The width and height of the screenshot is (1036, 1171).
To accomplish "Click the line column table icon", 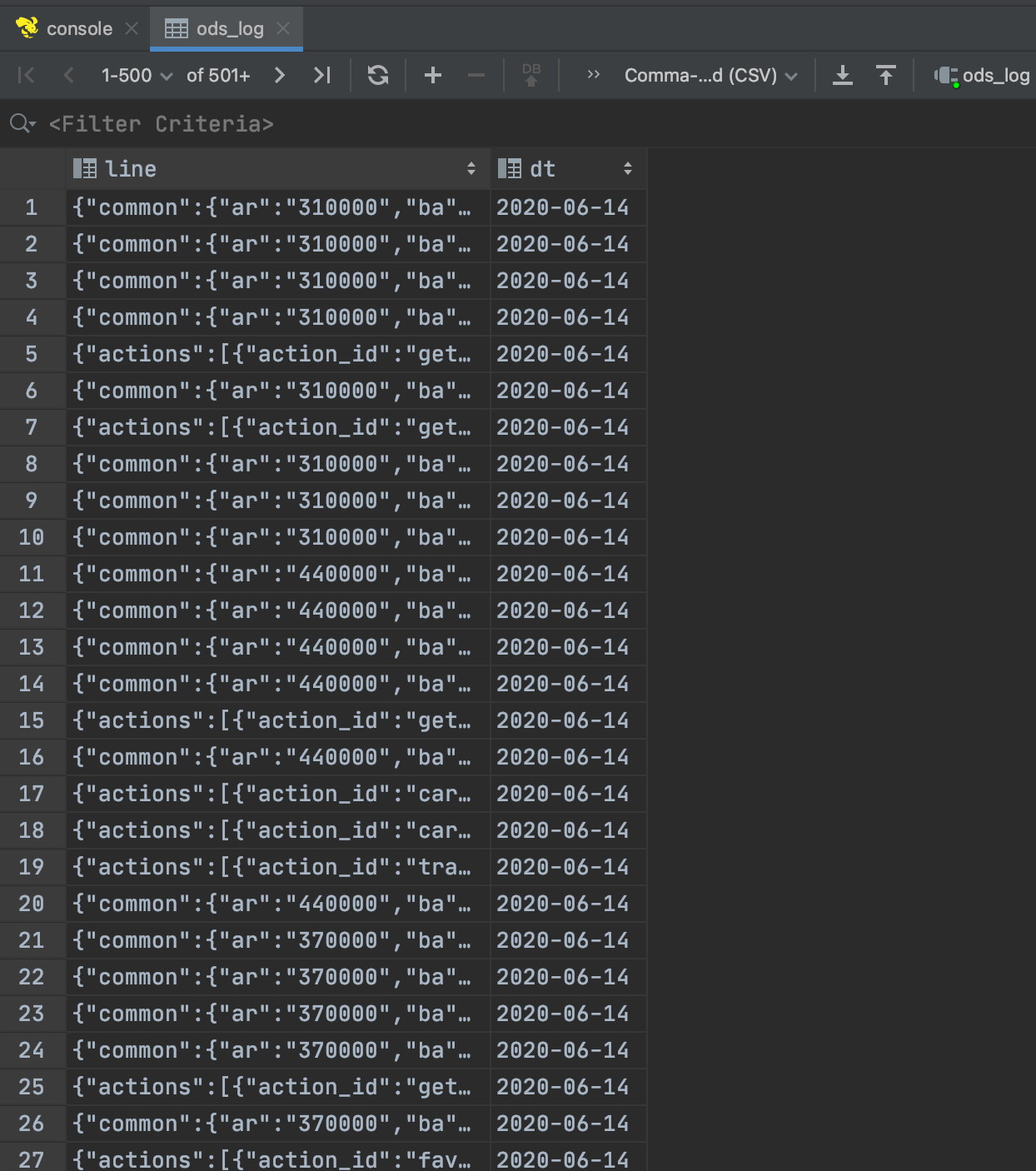I will click(x=85, y=169).
